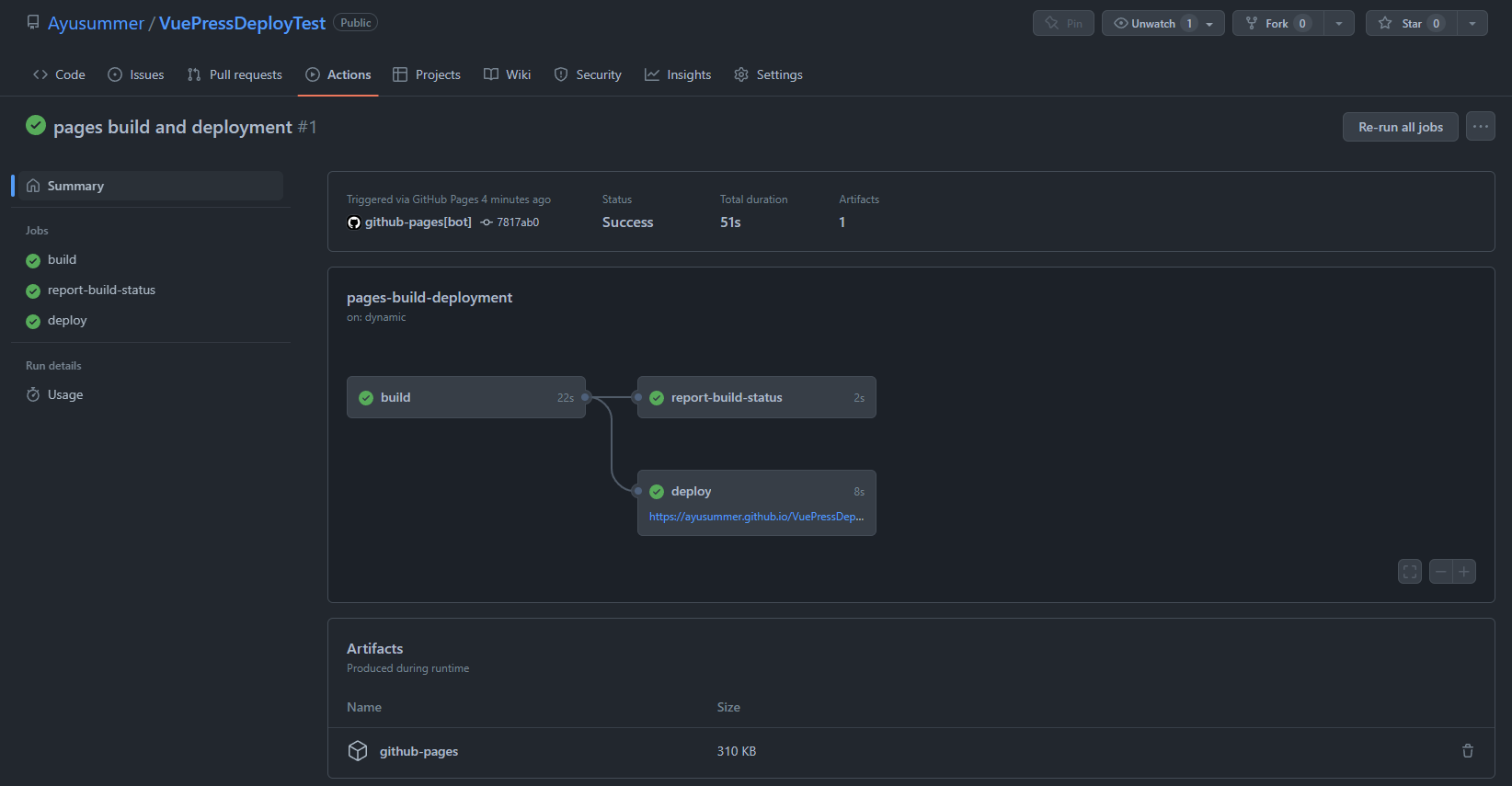The image size is (1512, 786).
Task: Select the Actions tab
Action: point(338,74)
